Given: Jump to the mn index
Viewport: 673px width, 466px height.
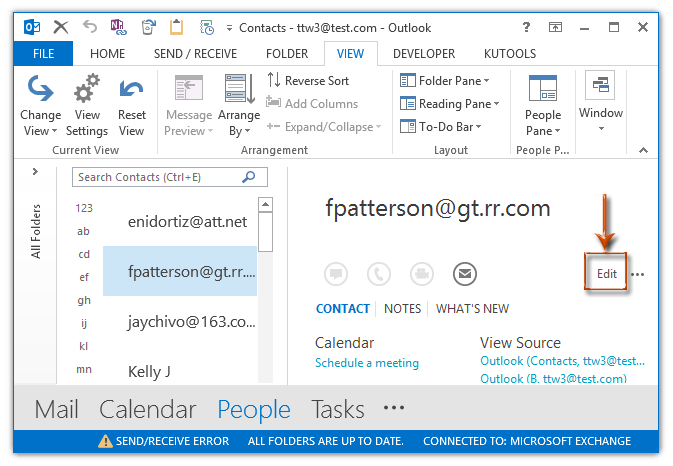Looking at the screenshot, I should (84, 369).
